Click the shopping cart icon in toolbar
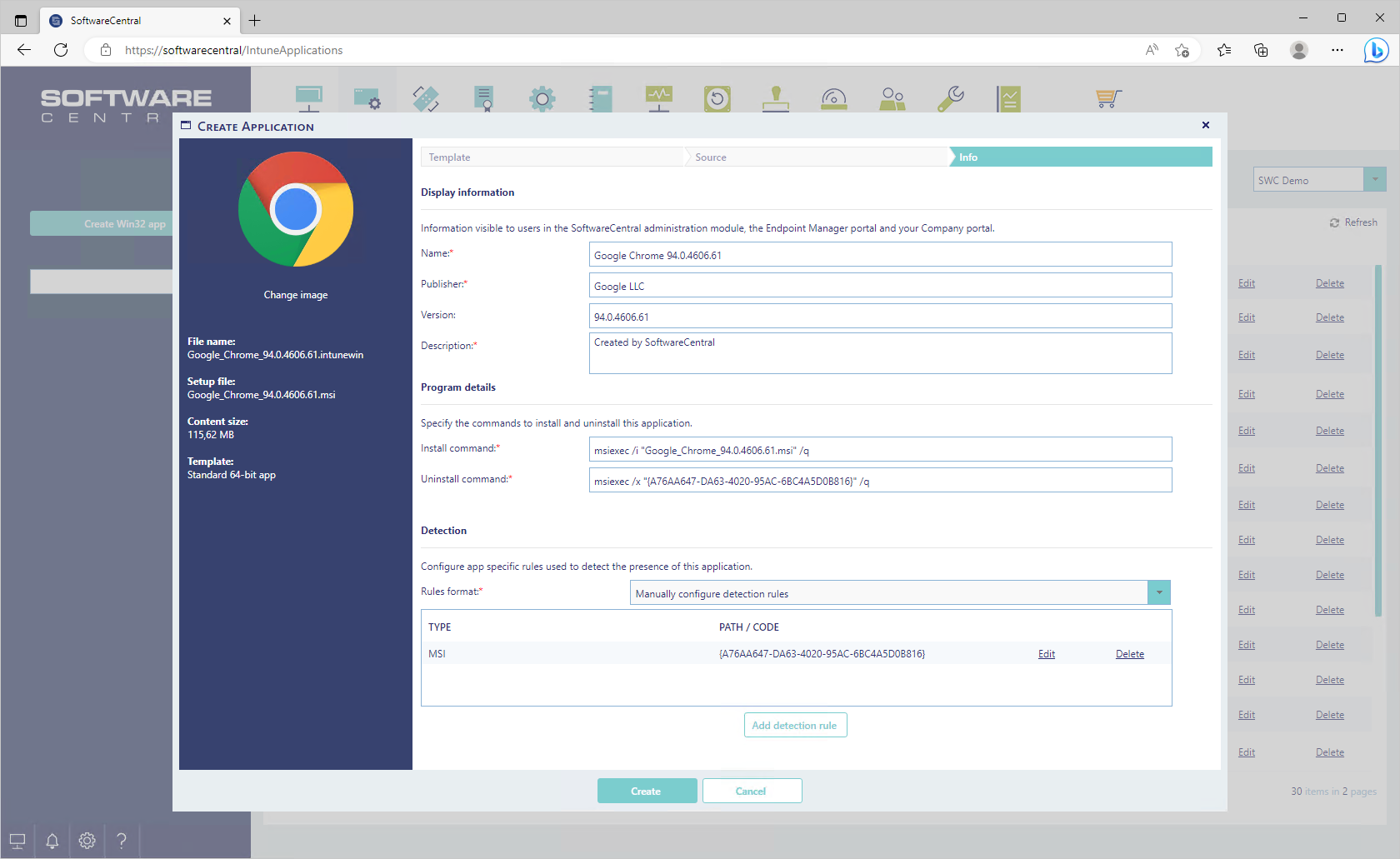The height and width of the screenshot is (859, 1400). 1107,99
